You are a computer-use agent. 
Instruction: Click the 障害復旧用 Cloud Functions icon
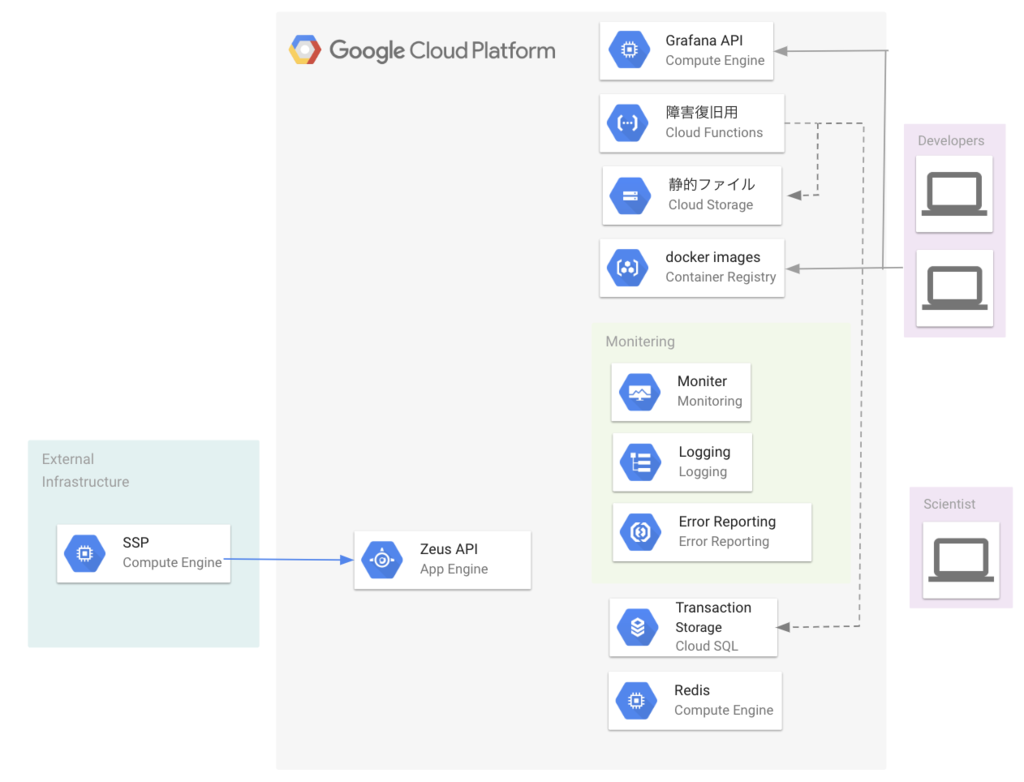[628, 123]
